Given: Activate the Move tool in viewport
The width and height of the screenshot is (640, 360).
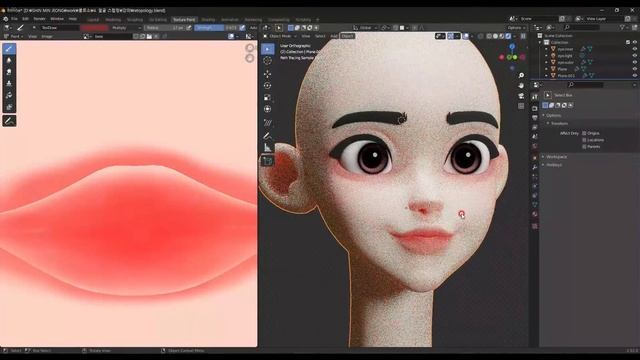Looking at the screenshot, I should pos(268,73).
